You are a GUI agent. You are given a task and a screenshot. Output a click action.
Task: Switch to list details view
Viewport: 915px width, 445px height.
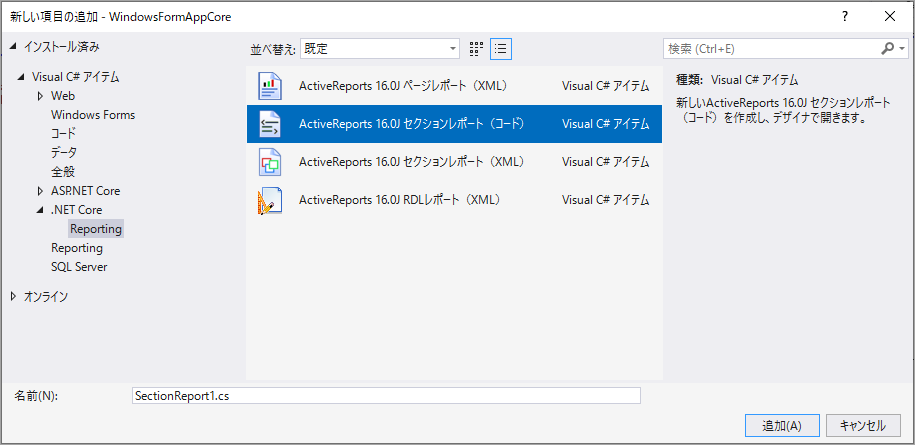[x=501, y=48]
